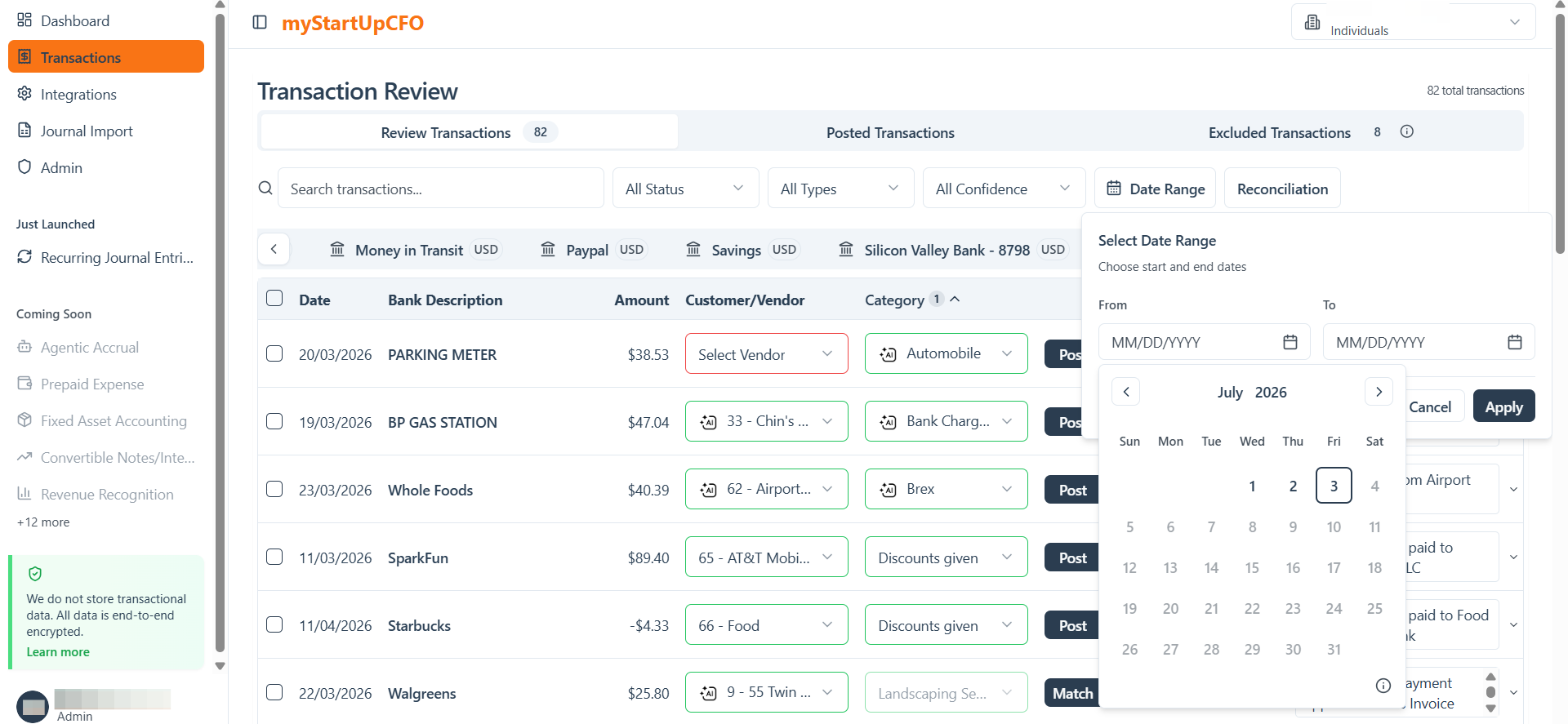Screen dimensions: 1568x724
Task: Cancel the date range selection
Action: pyautogui.click(x=1430, y=406)
